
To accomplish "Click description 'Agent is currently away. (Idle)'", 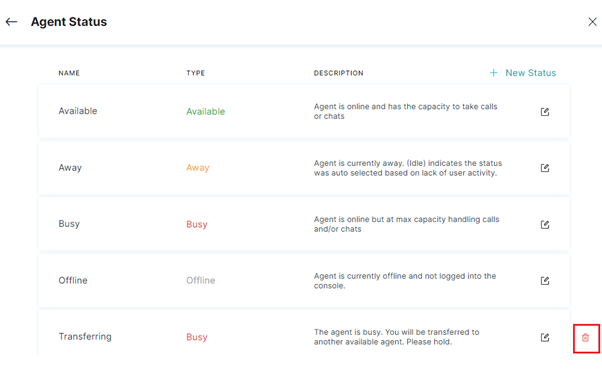I will [408, 168].
